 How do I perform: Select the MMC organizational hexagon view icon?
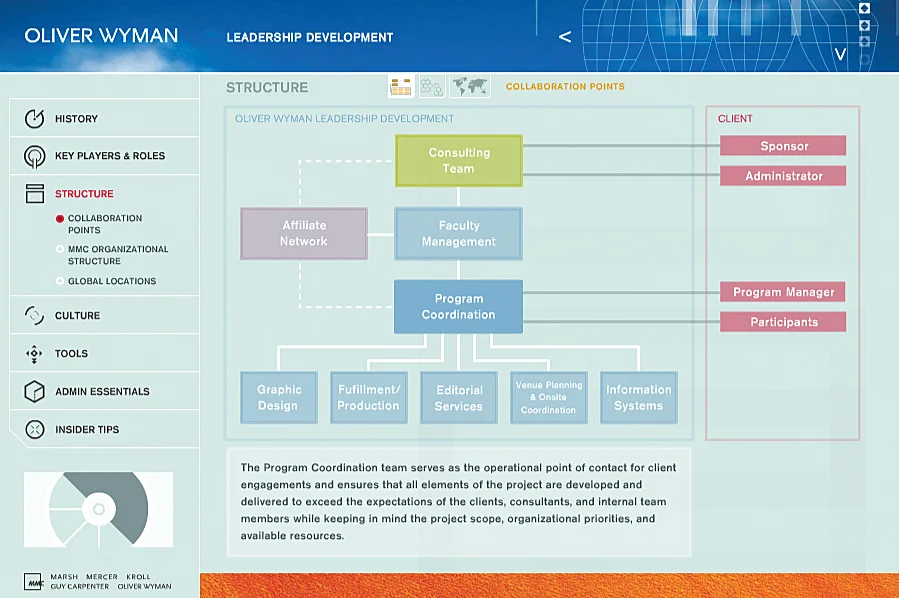[432, 87]
